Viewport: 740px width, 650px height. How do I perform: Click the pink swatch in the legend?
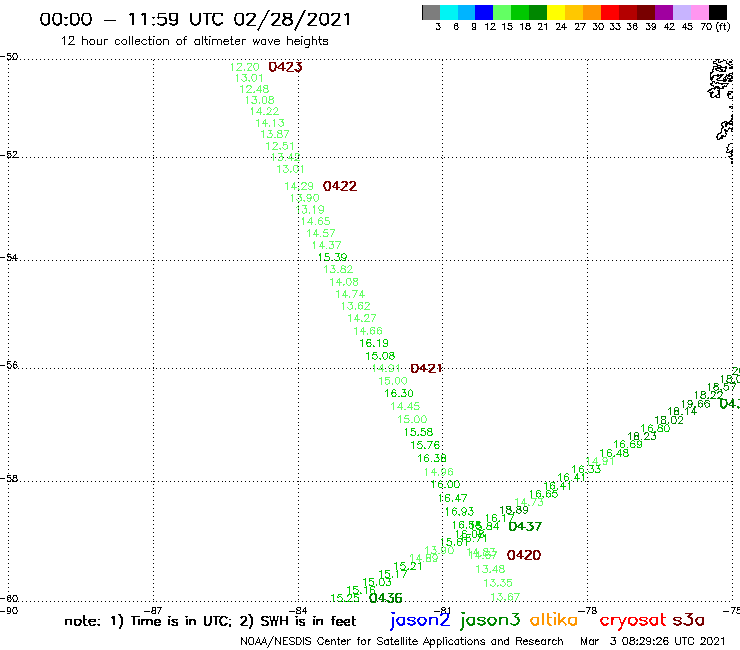699,12
